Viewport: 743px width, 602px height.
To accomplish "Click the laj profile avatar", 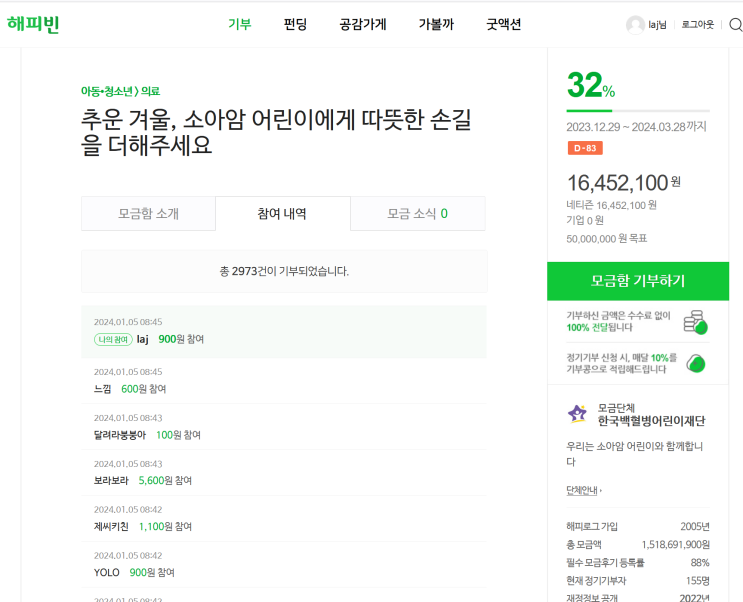I will tap(635, 25).
